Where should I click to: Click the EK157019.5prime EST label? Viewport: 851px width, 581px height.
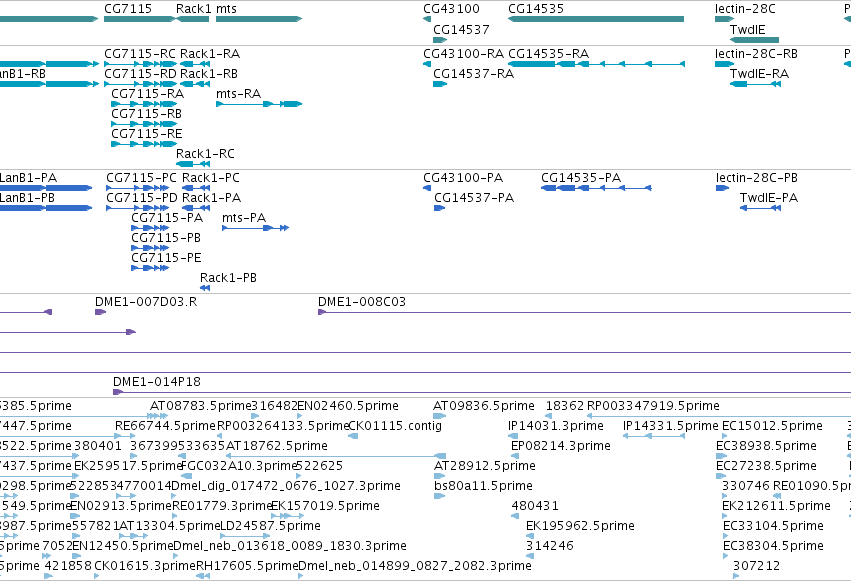pos(325,506)
